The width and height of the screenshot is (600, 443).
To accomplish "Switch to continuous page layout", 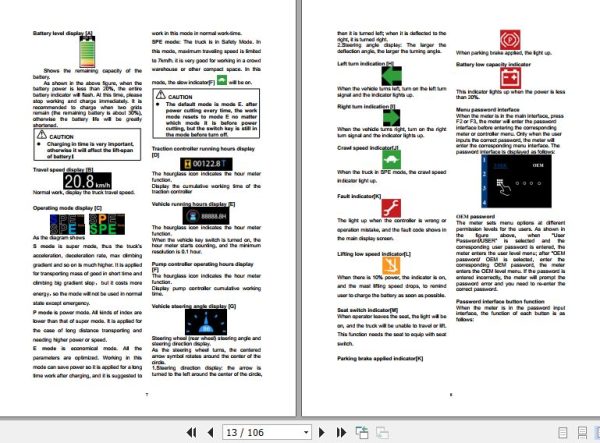I will [x=582, y=433].
